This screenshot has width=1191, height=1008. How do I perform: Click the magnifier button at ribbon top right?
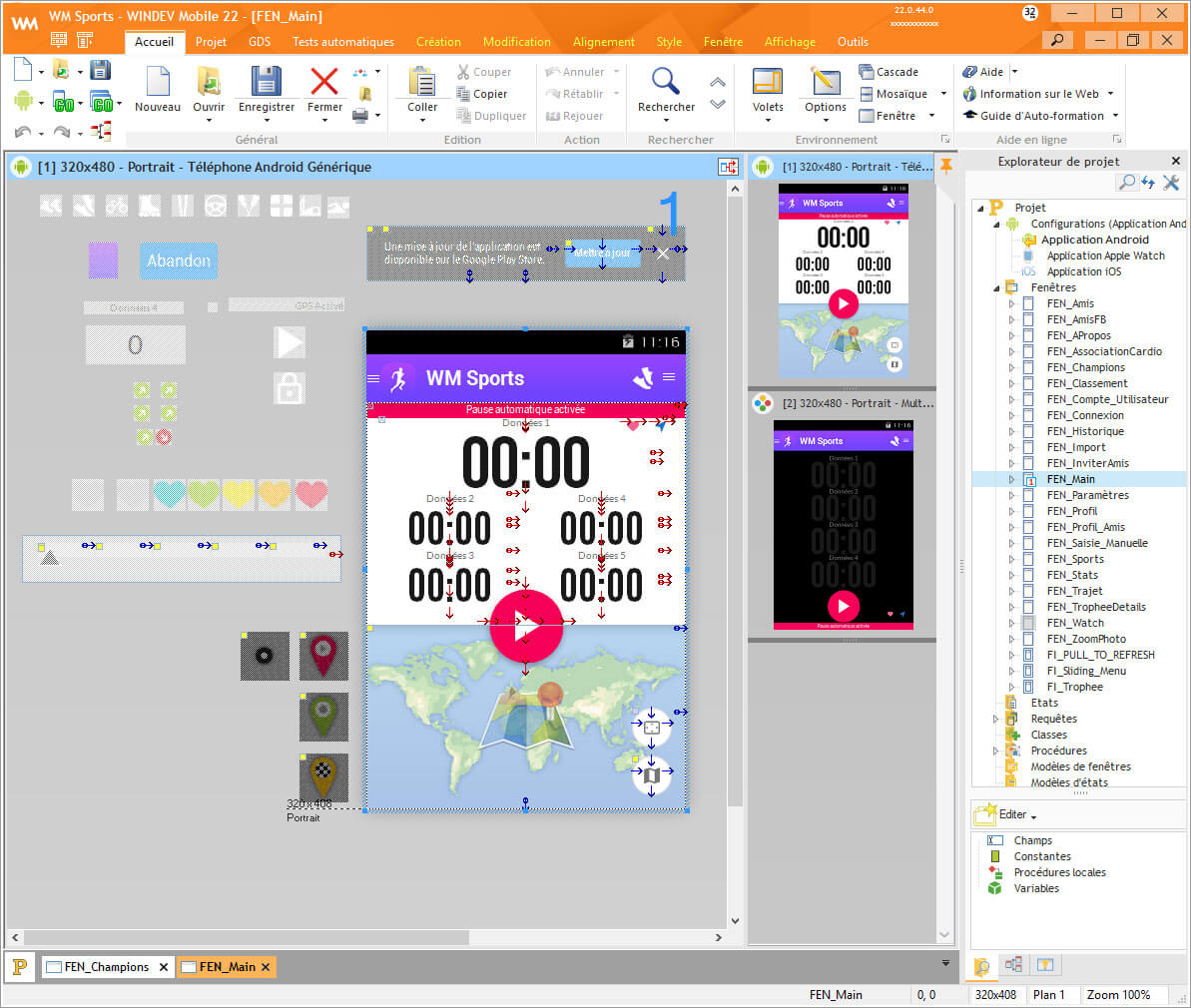1056,40
